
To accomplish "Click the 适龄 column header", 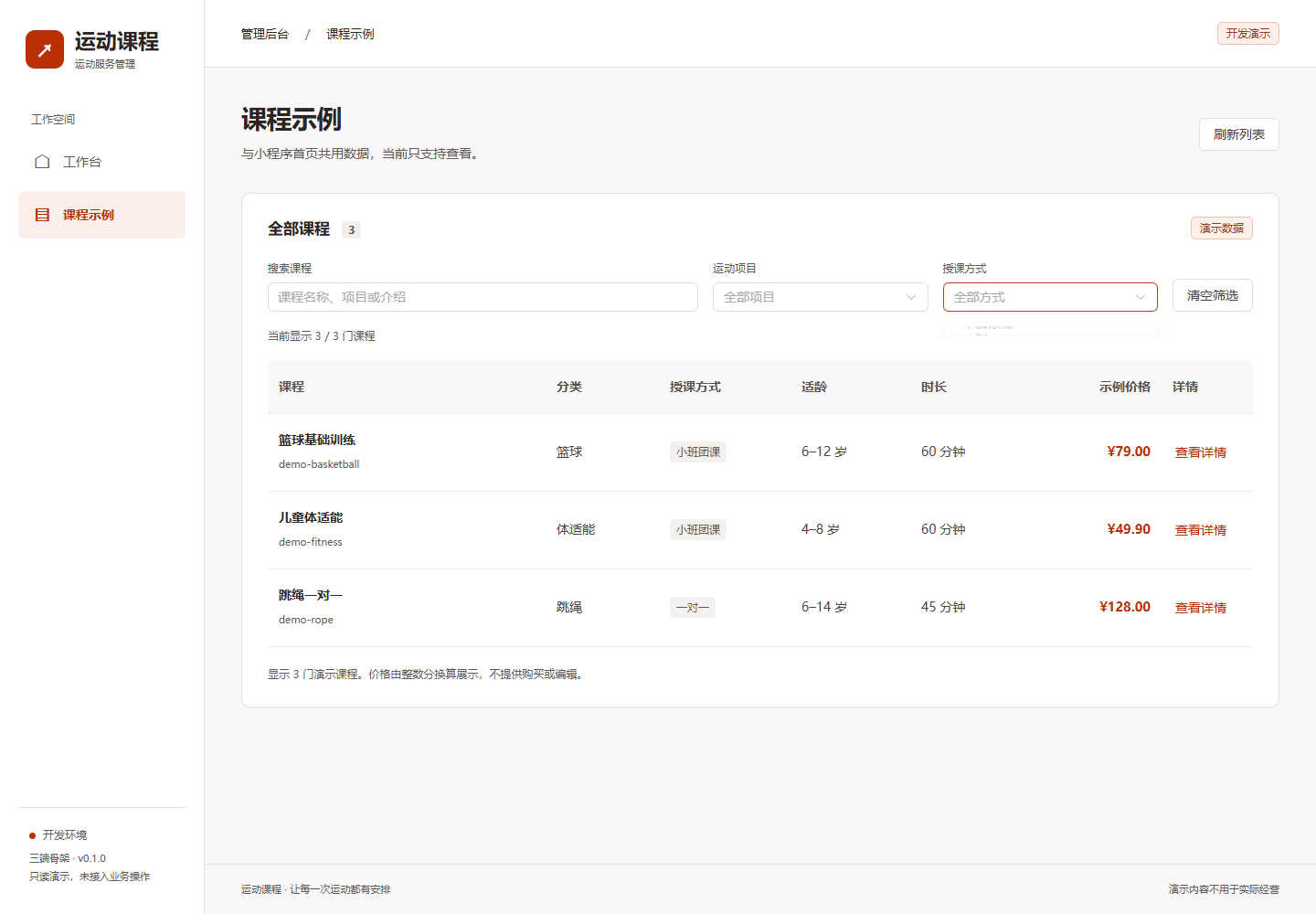I will tap(814, 387).
